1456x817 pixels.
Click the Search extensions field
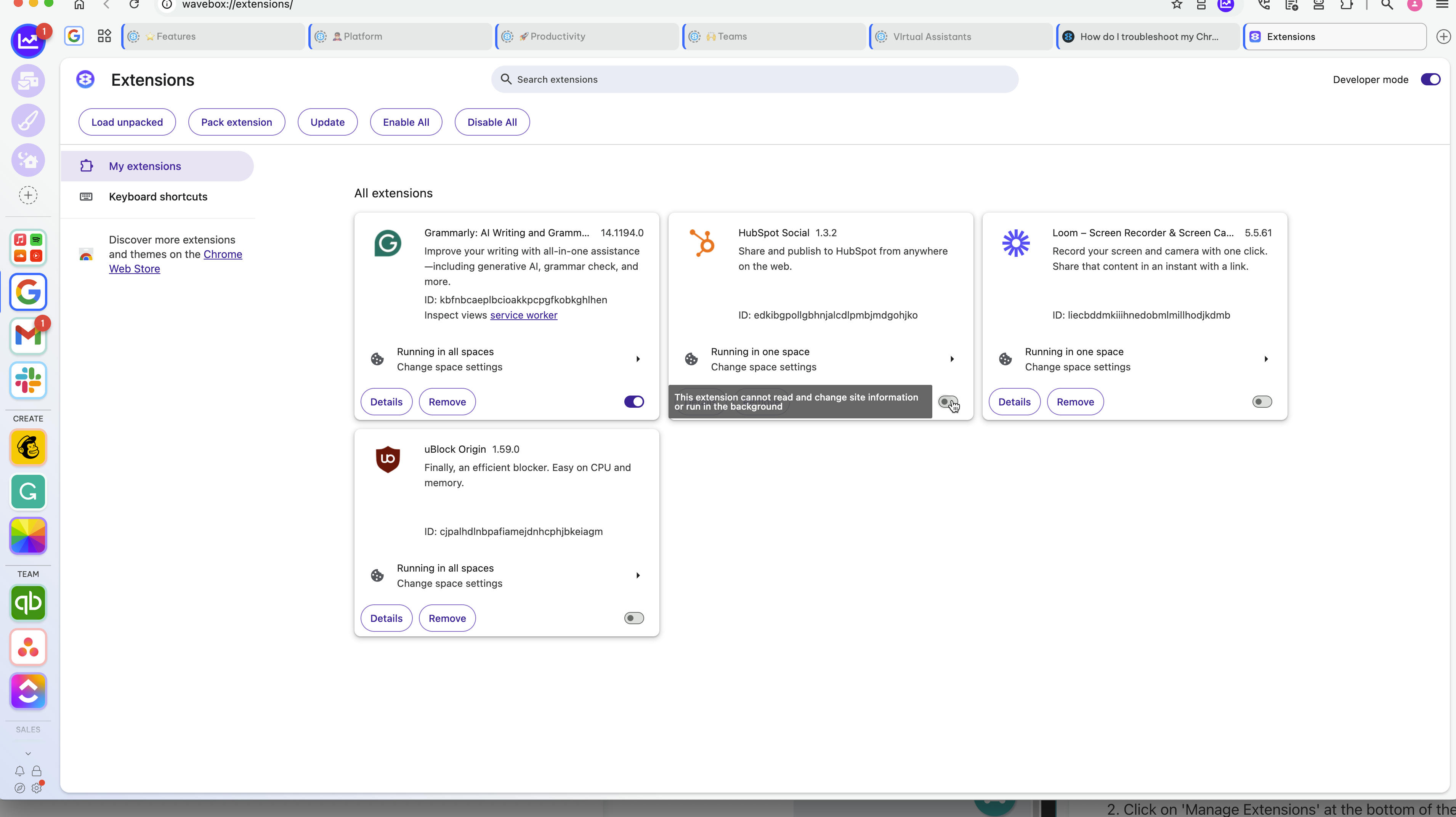(755, 80)
